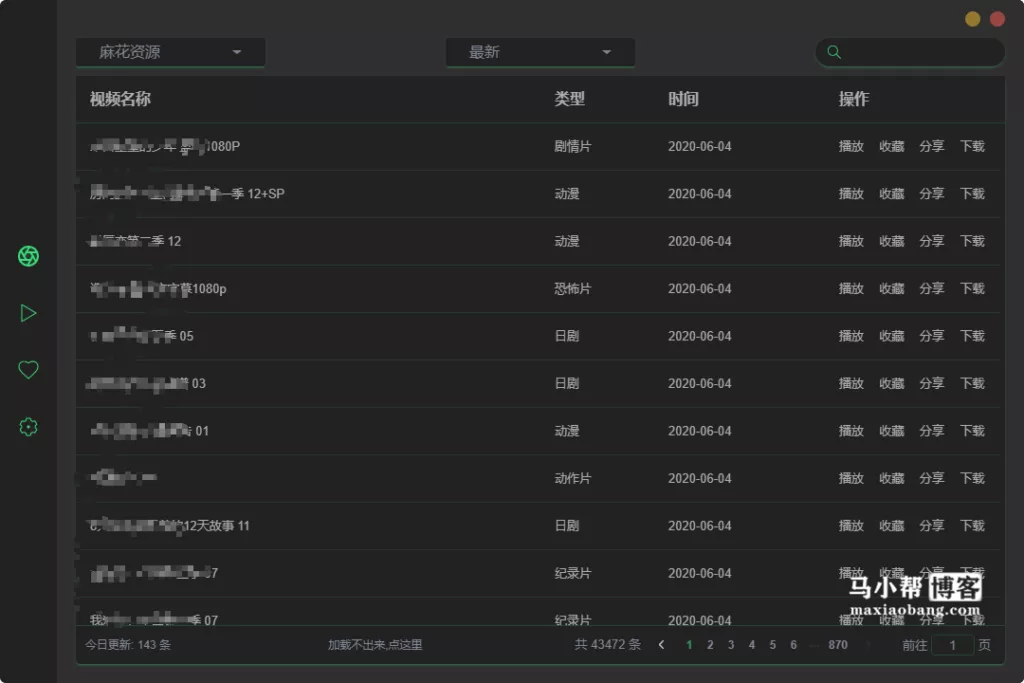
Task: Click 收藏 in the row ending 第一季 12
Action: click(891, 241)
